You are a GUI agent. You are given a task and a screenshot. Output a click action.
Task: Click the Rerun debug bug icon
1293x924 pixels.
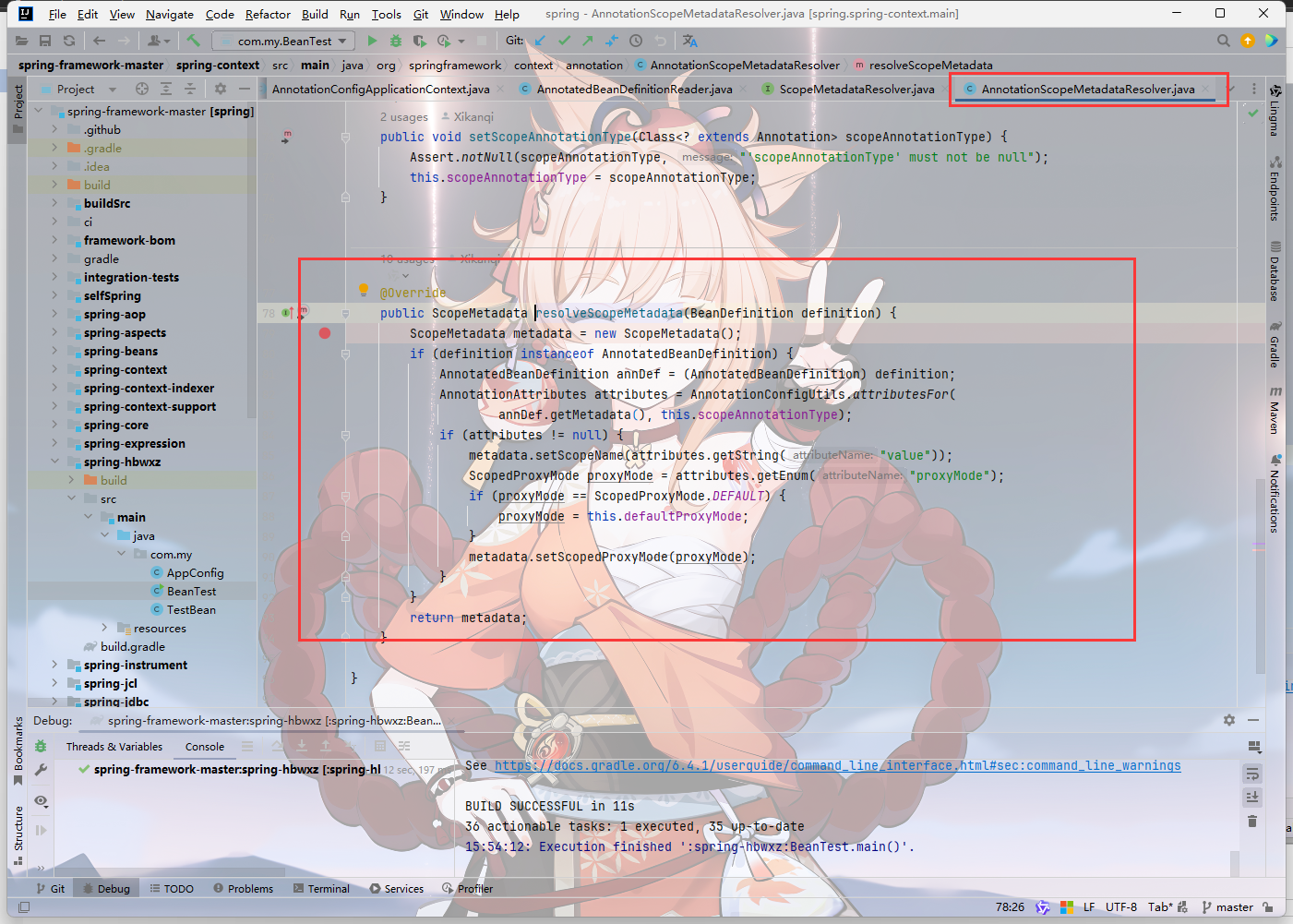point(41,746)
